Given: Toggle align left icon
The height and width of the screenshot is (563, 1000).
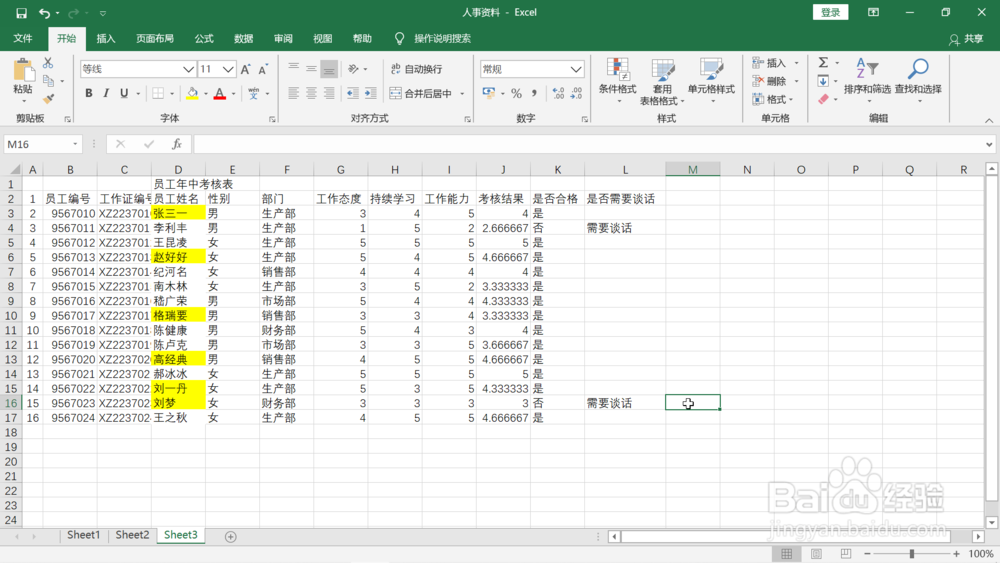Looking at the screenshot, I should tap(293, 93).
